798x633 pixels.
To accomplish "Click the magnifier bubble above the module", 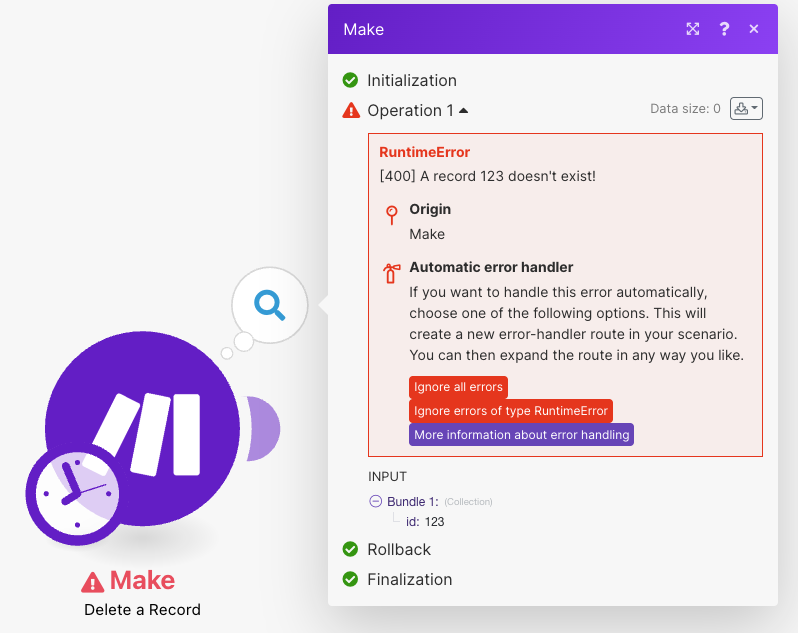I will [x=270, y=305].
